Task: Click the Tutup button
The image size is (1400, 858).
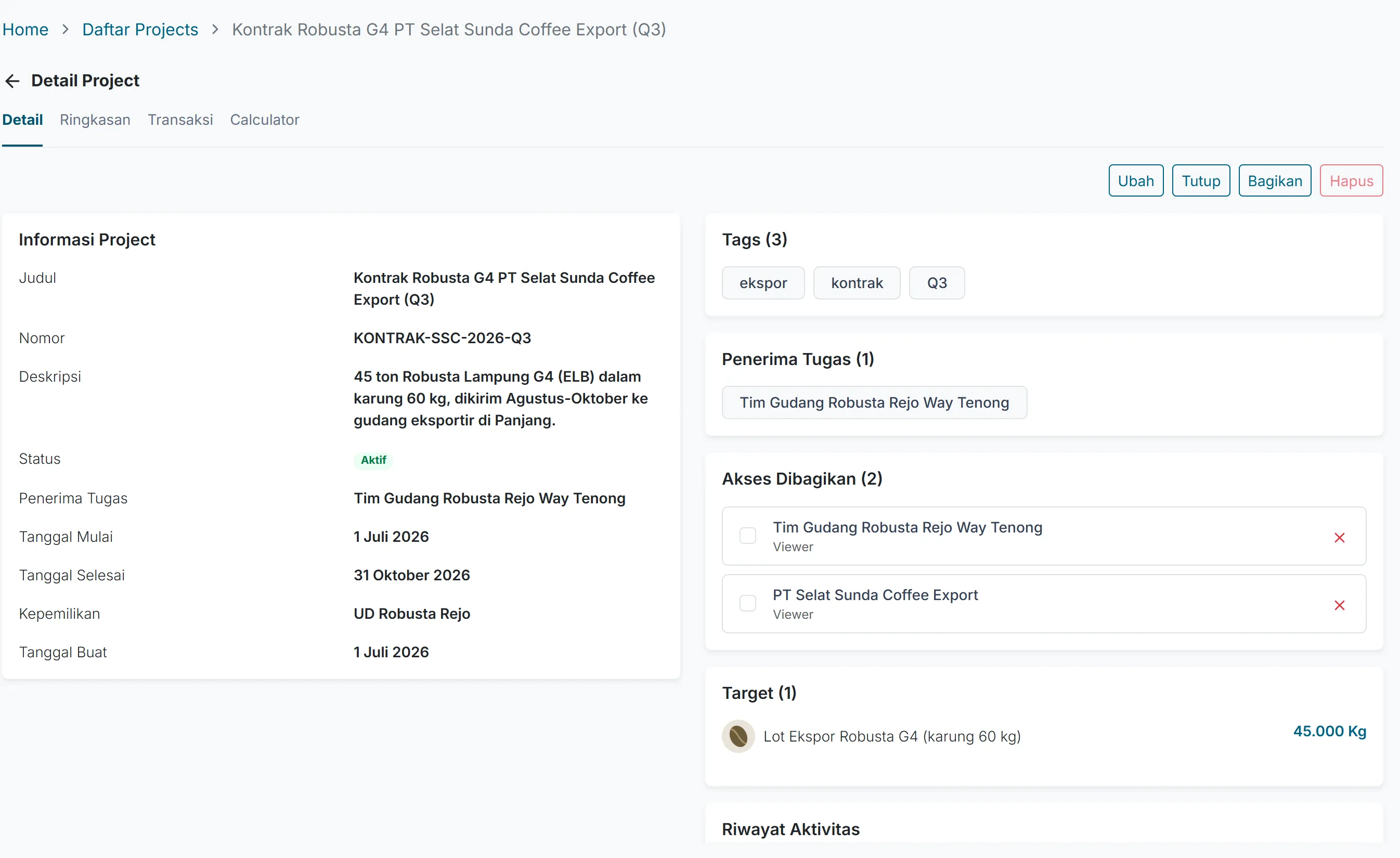Action: pos(1201,180)
